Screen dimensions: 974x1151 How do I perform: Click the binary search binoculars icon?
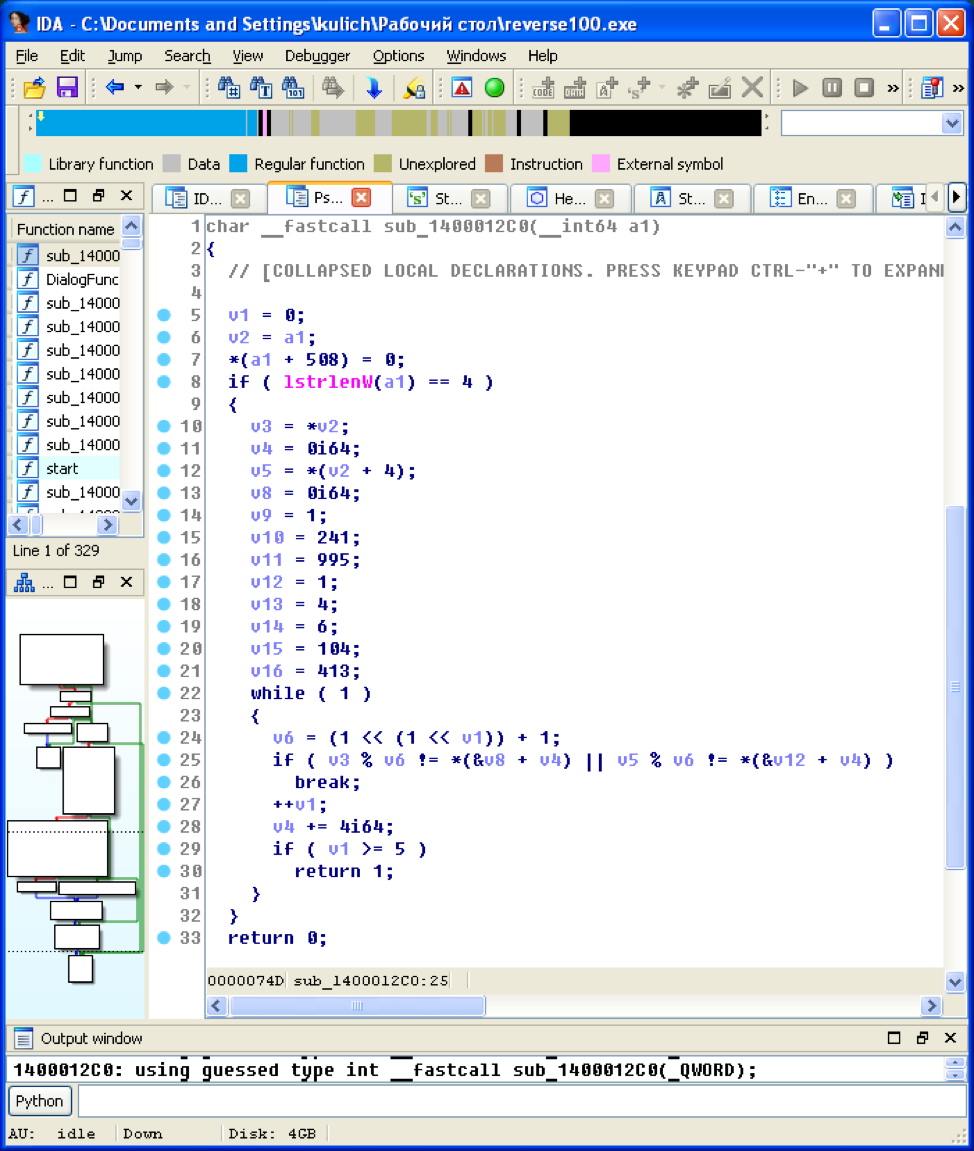click(293, 88)
